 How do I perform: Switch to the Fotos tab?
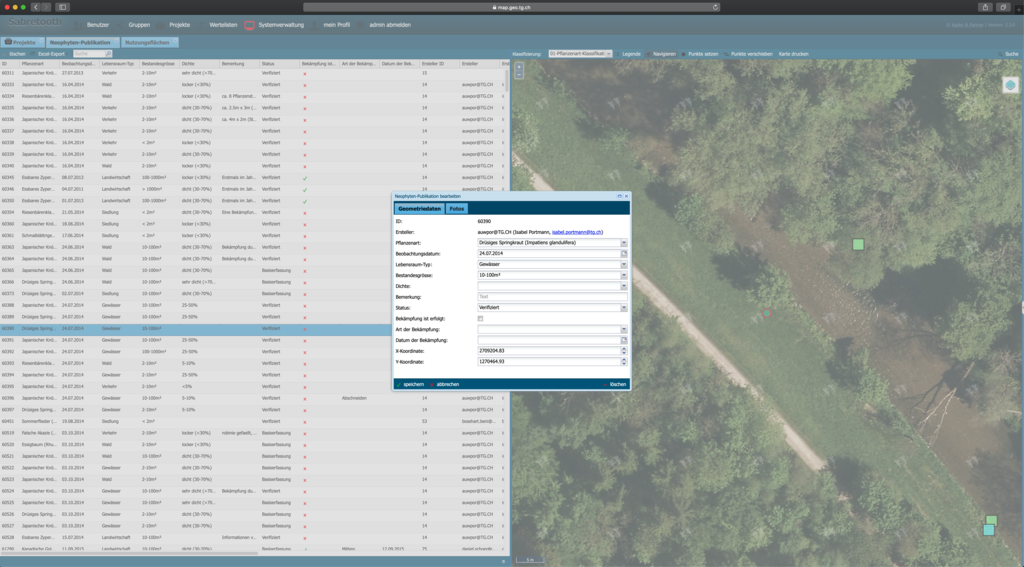(x=456, y=208)
